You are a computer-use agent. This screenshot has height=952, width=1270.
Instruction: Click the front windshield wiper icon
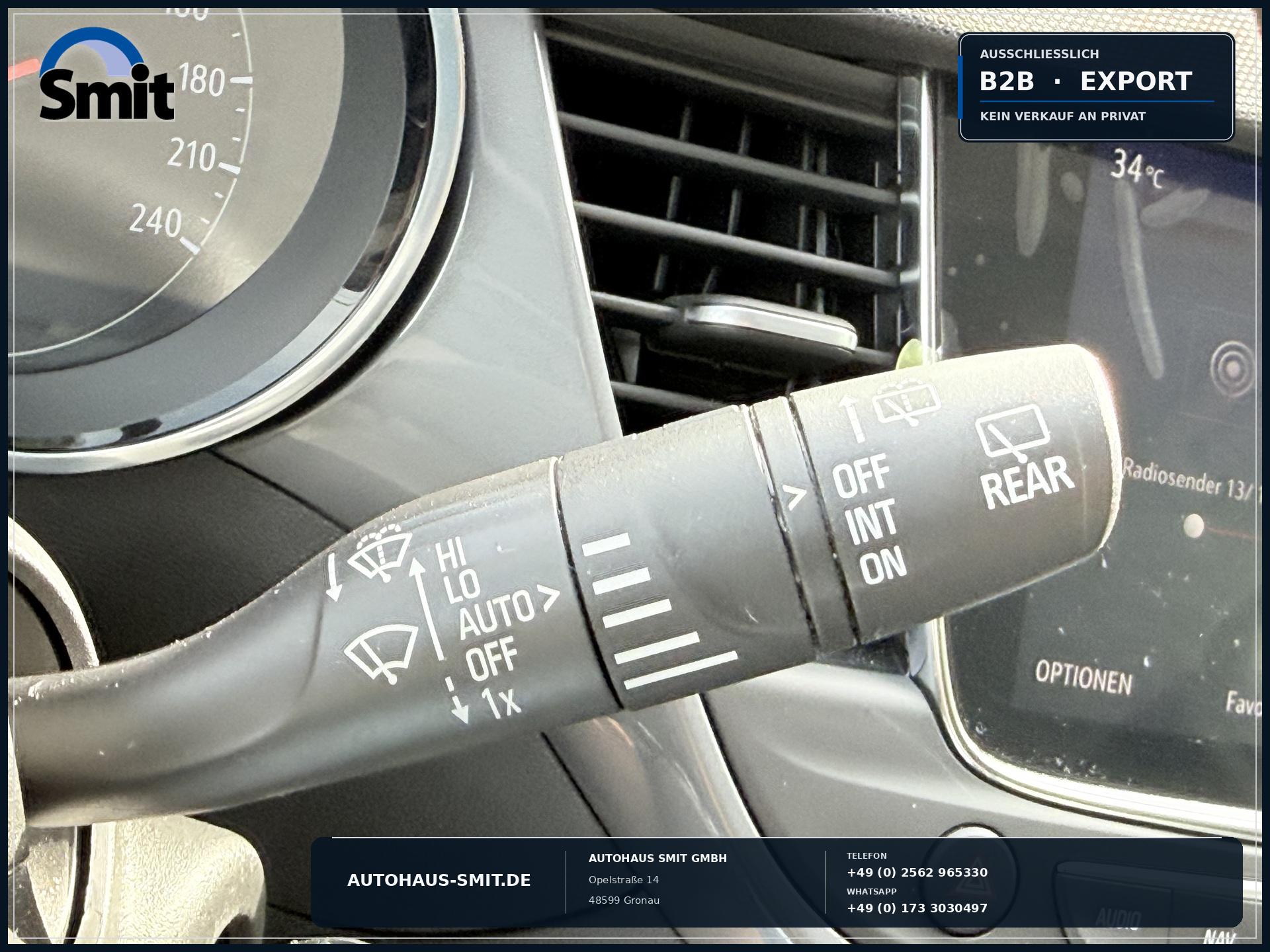(381, 651)
